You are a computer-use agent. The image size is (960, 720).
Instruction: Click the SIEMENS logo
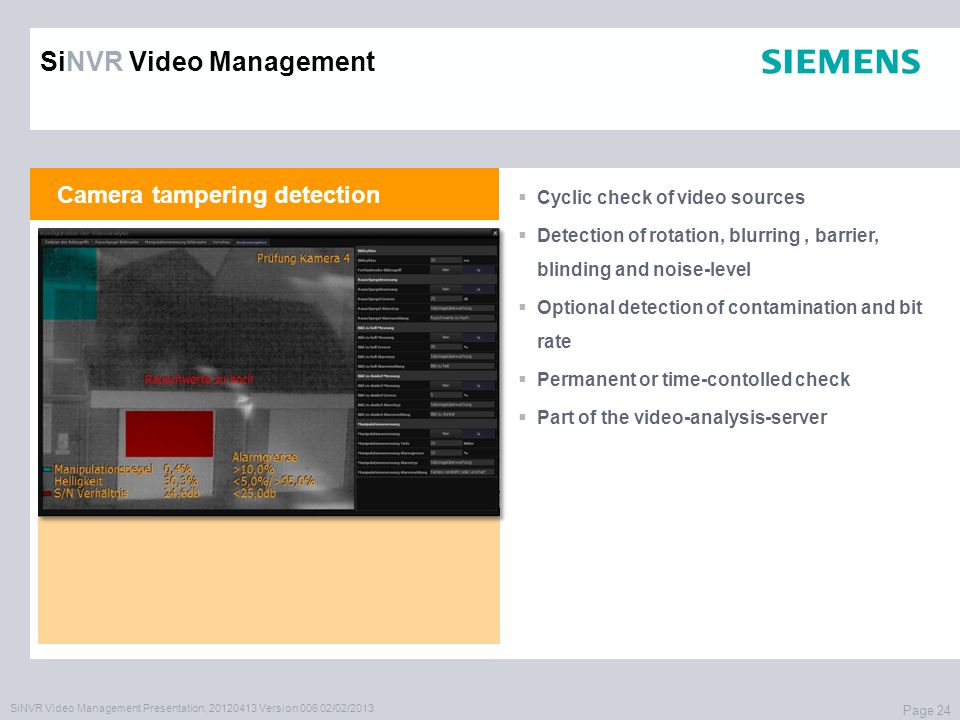841,62
